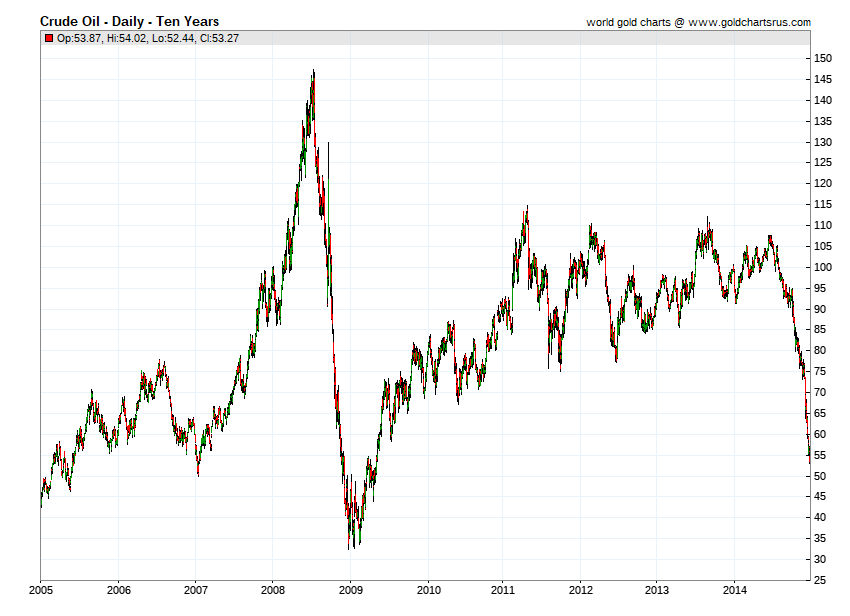Click the 2007 x-axis label
Viewport: 850px width, 616px height.
195,590
